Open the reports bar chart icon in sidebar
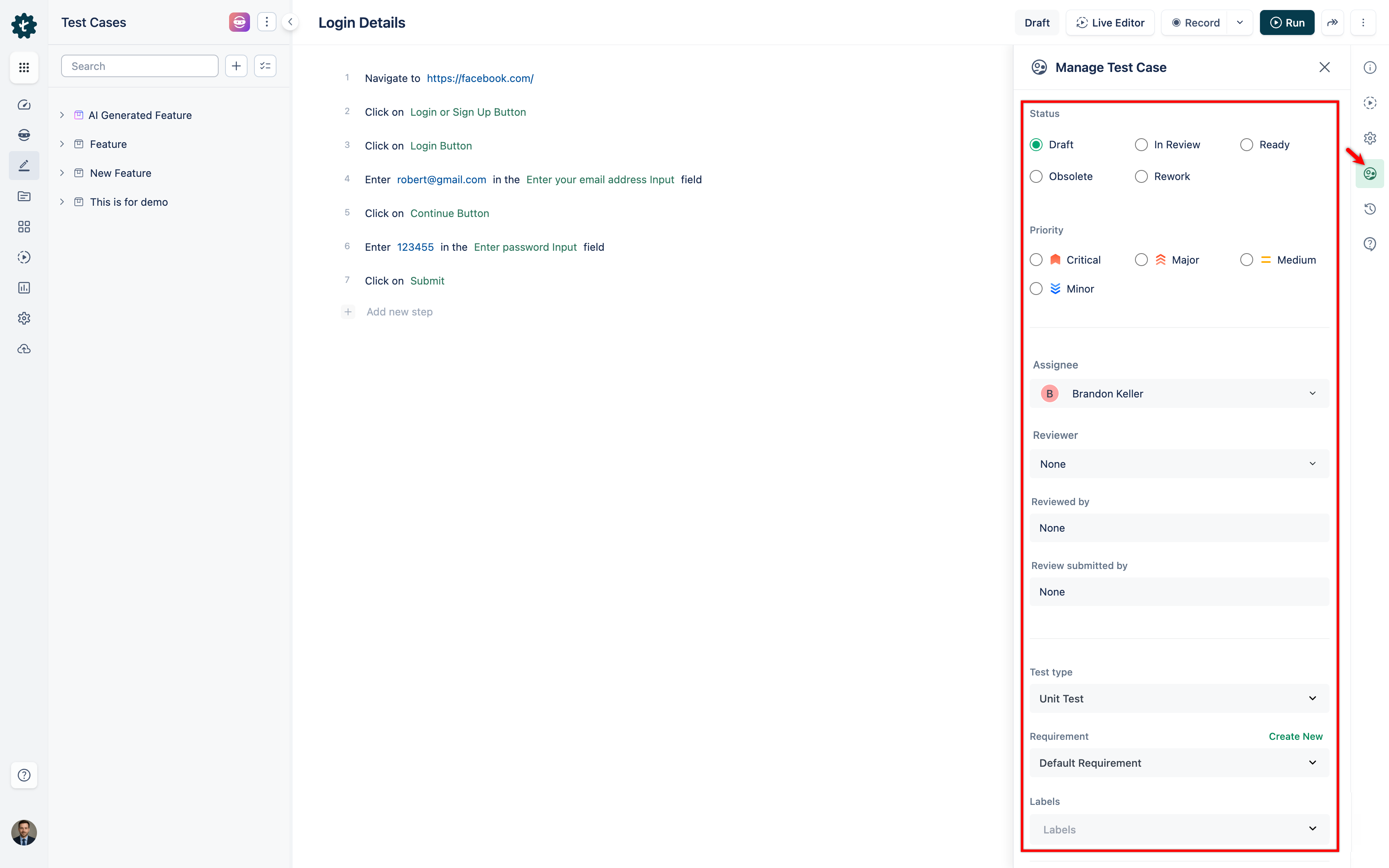 (x=24, y=288)
